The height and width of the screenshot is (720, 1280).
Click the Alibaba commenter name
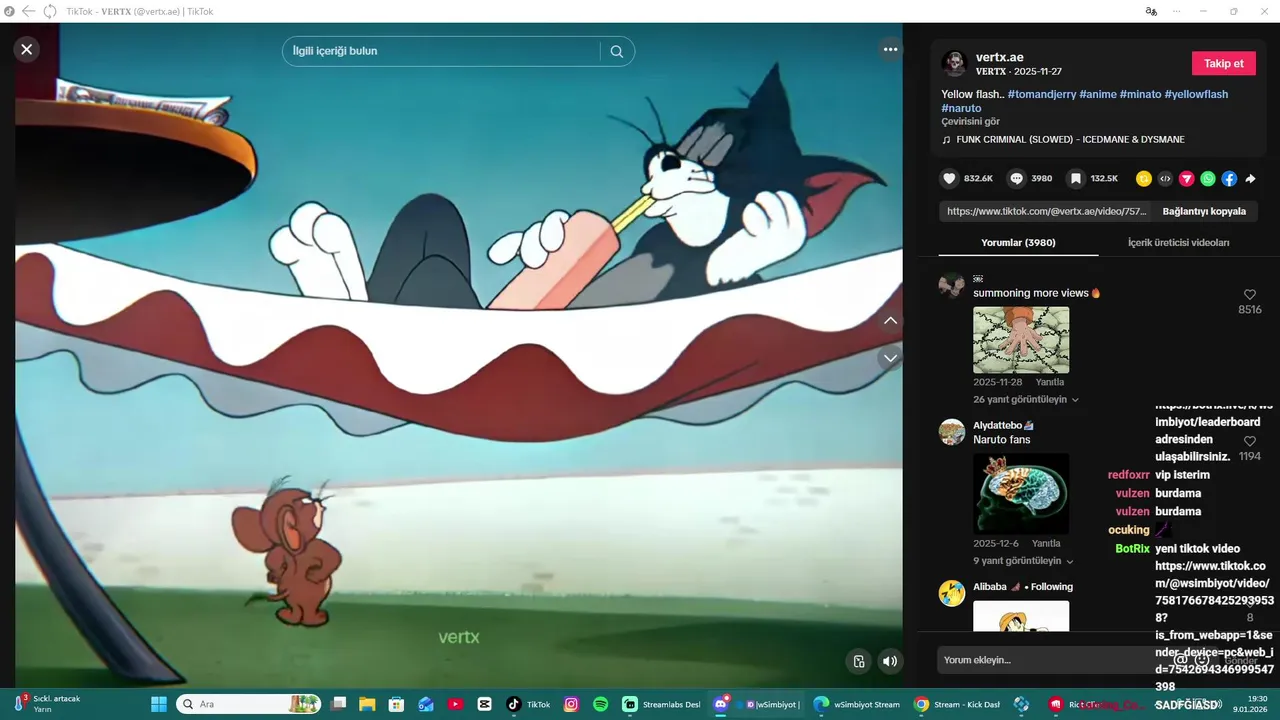[x=990, y=587]
